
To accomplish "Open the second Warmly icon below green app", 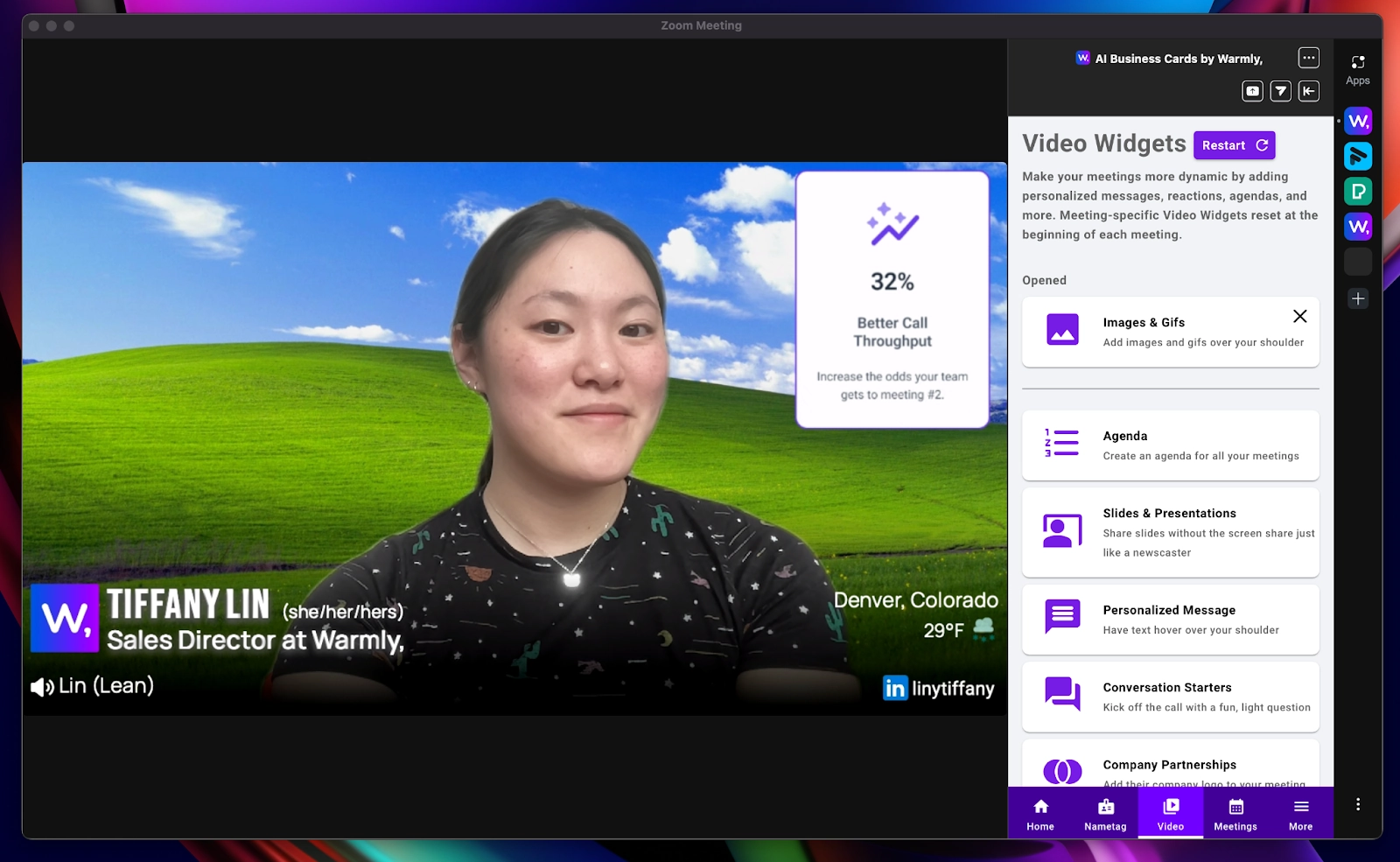I will (1358, 226).
